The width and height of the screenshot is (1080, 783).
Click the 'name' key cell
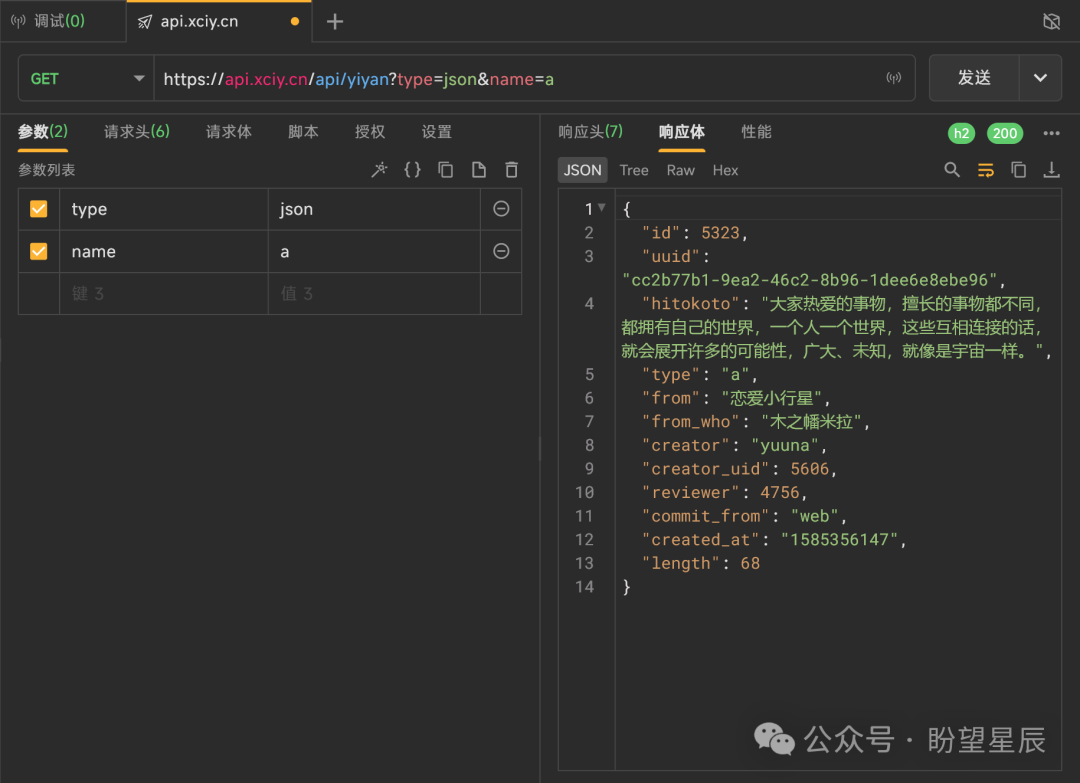(x=164, y=251)
